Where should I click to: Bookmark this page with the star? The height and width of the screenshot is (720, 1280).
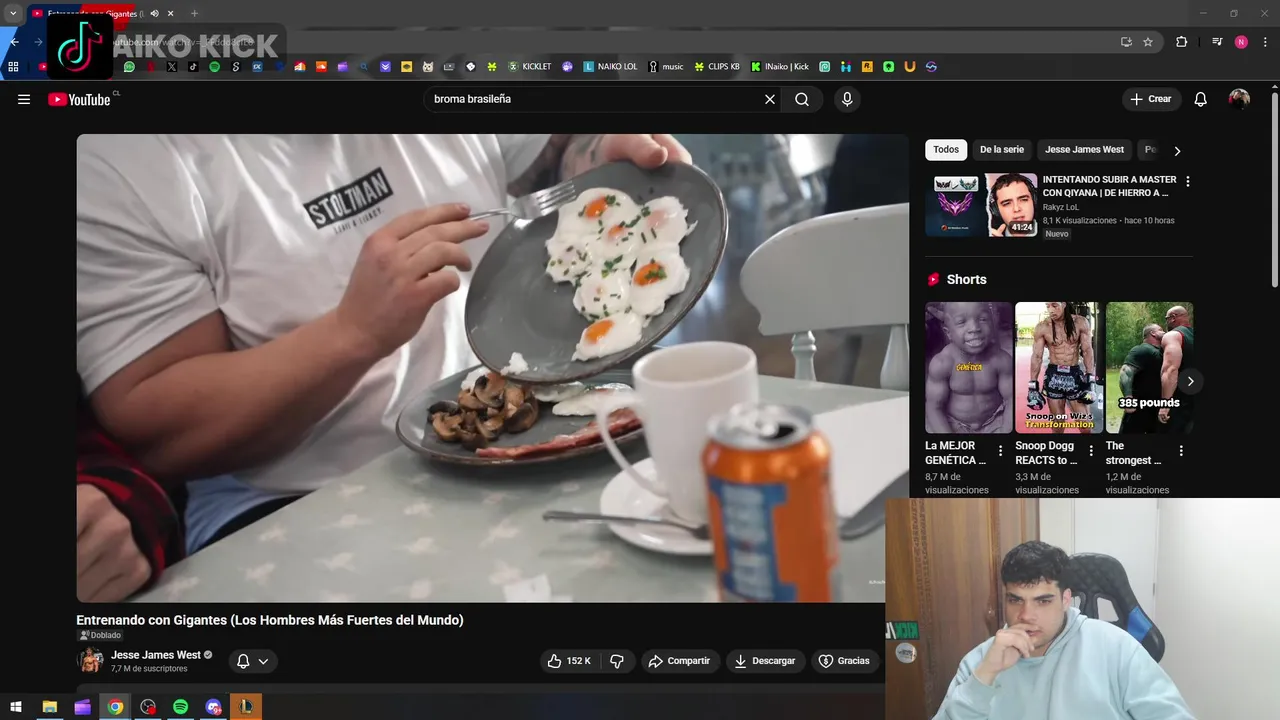pyautogui.click(x=1148, y=42)
